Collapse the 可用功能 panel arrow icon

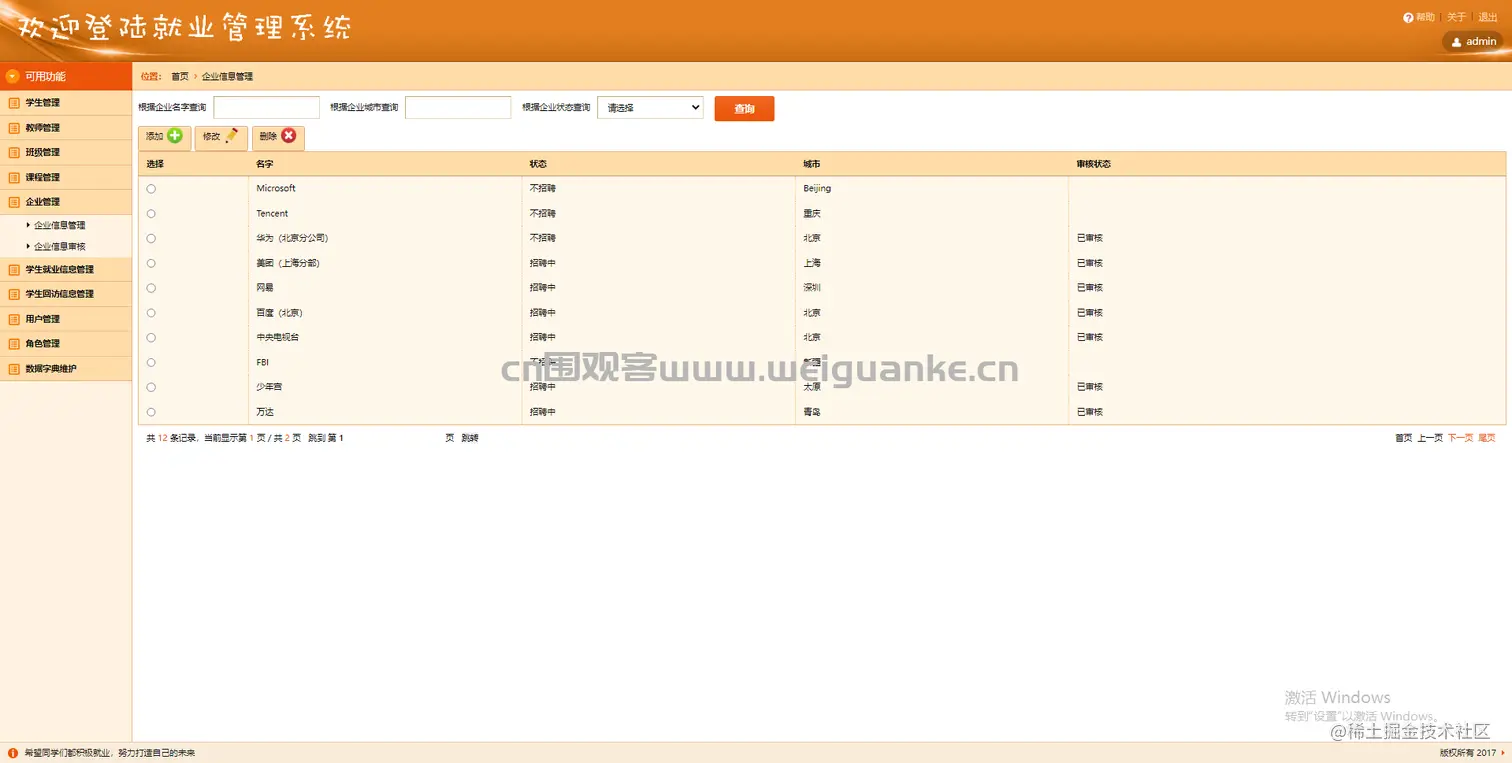click(13, 76)
